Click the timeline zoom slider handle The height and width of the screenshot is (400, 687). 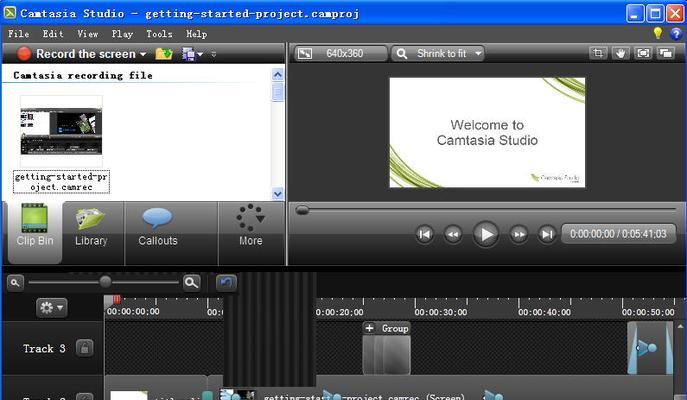[x=105, y=282]
